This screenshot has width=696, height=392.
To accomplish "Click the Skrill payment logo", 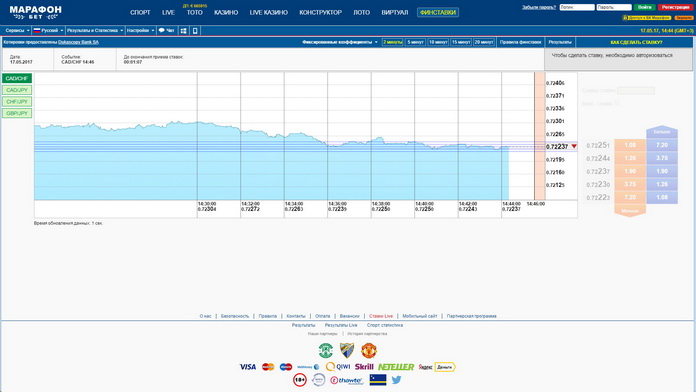I will coord(364,367).
